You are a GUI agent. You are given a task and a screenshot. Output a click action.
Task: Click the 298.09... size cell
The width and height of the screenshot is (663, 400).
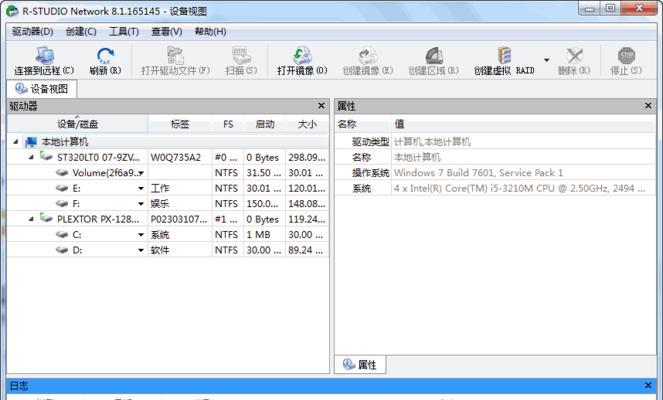point(307,157)
